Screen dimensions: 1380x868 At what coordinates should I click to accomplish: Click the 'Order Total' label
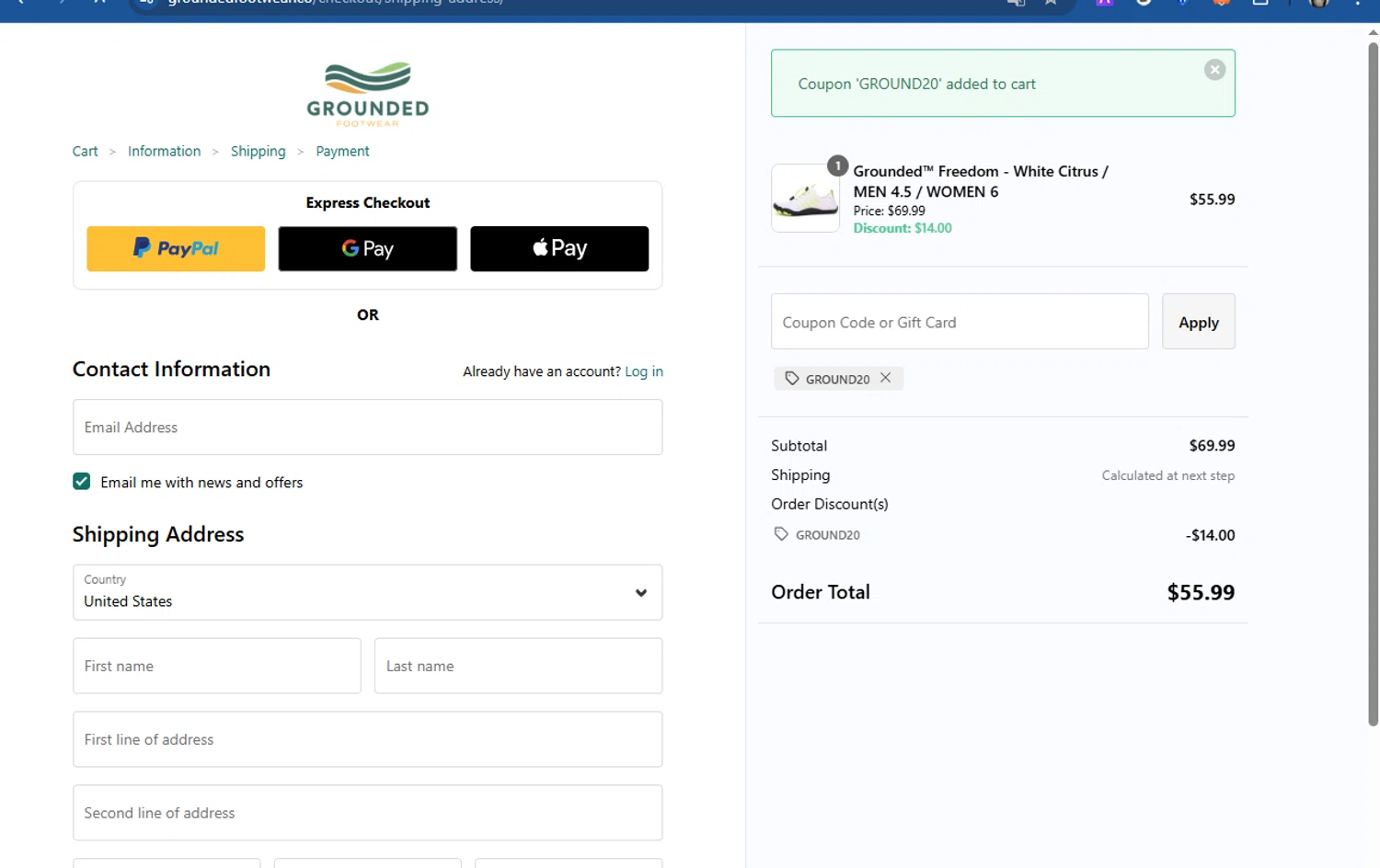[821, 592]
